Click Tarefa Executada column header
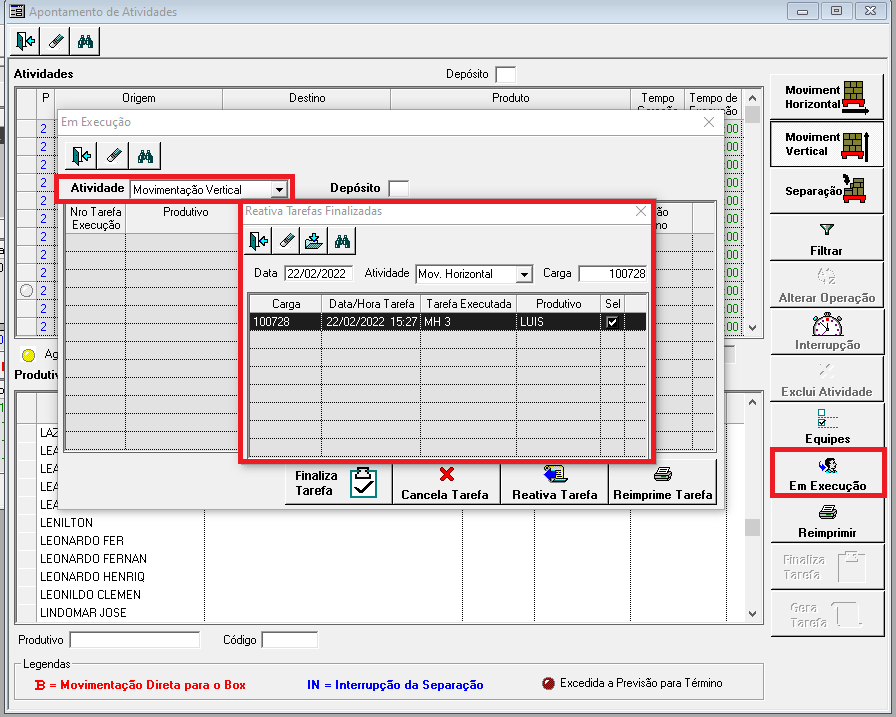Screen dimensions: 896x717 (469, 304)
